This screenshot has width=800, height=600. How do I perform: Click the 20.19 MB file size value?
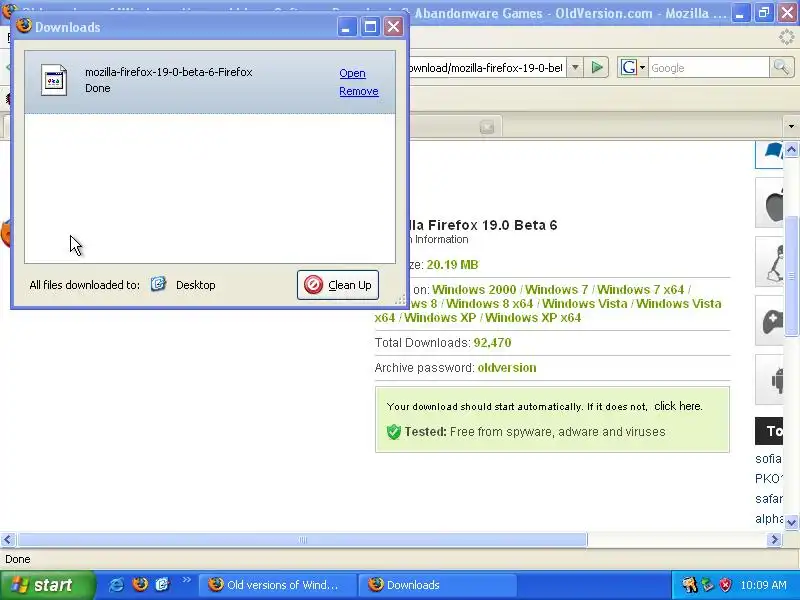point(452,265)
